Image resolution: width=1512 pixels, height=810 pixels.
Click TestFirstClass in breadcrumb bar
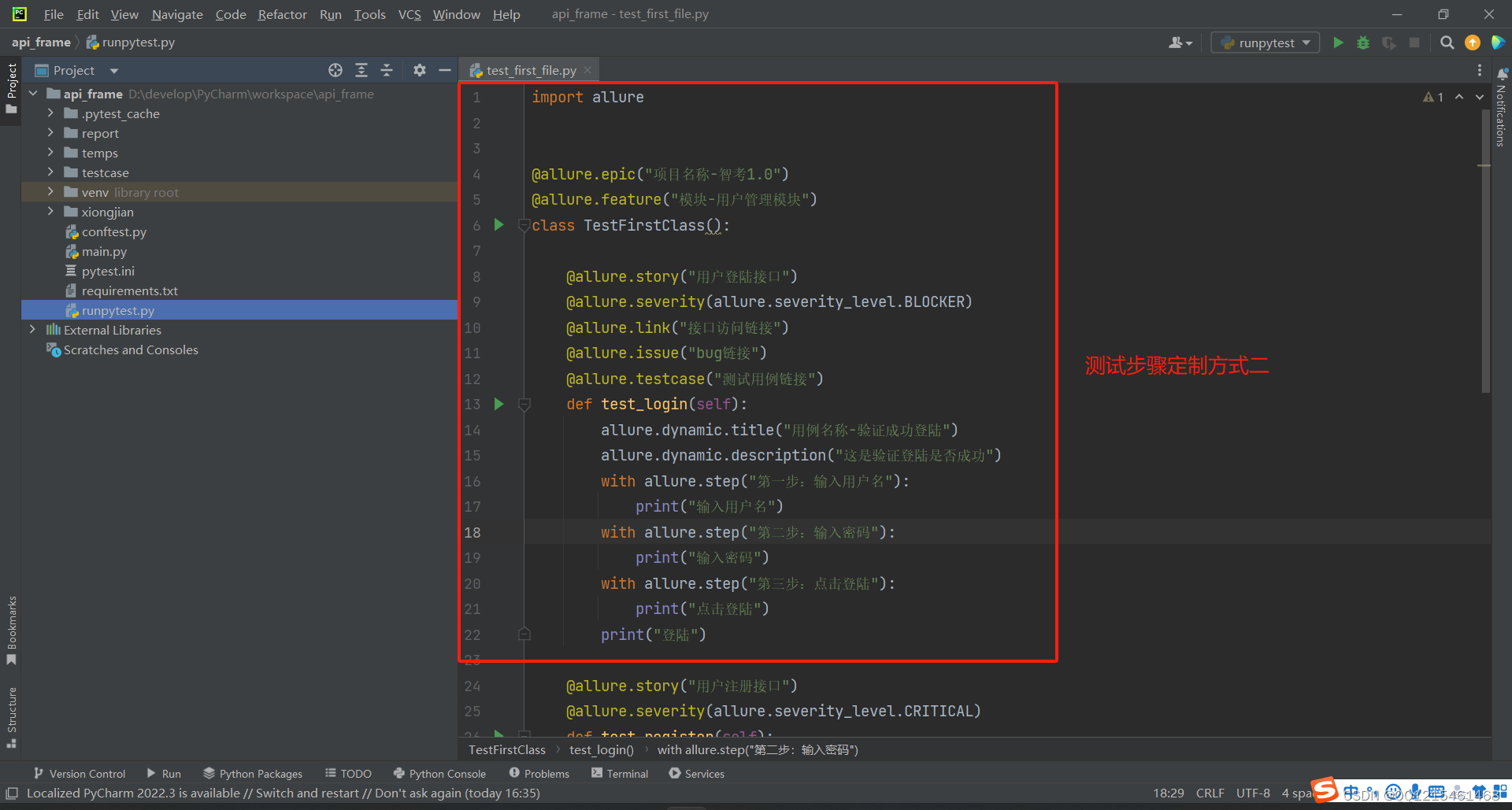[x=507, y=749]
